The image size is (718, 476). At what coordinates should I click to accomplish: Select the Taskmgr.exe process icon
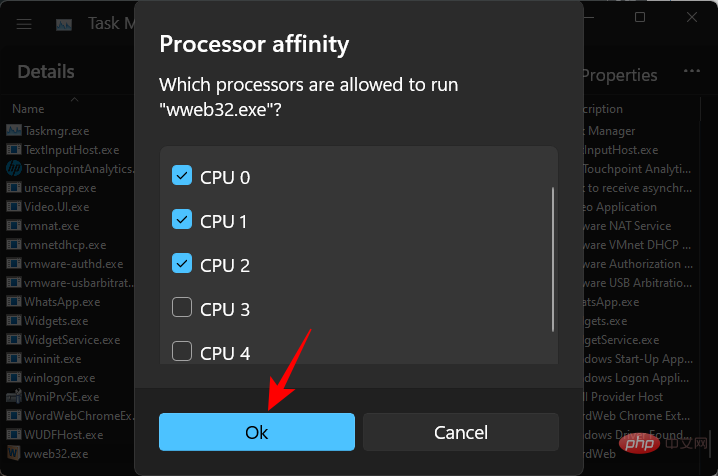[14, 130]
